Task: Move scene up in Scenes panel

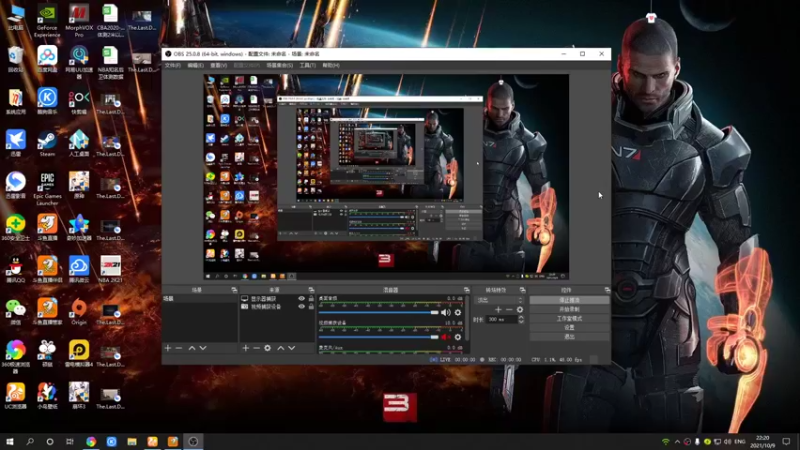Action: [x=192, y=348]
